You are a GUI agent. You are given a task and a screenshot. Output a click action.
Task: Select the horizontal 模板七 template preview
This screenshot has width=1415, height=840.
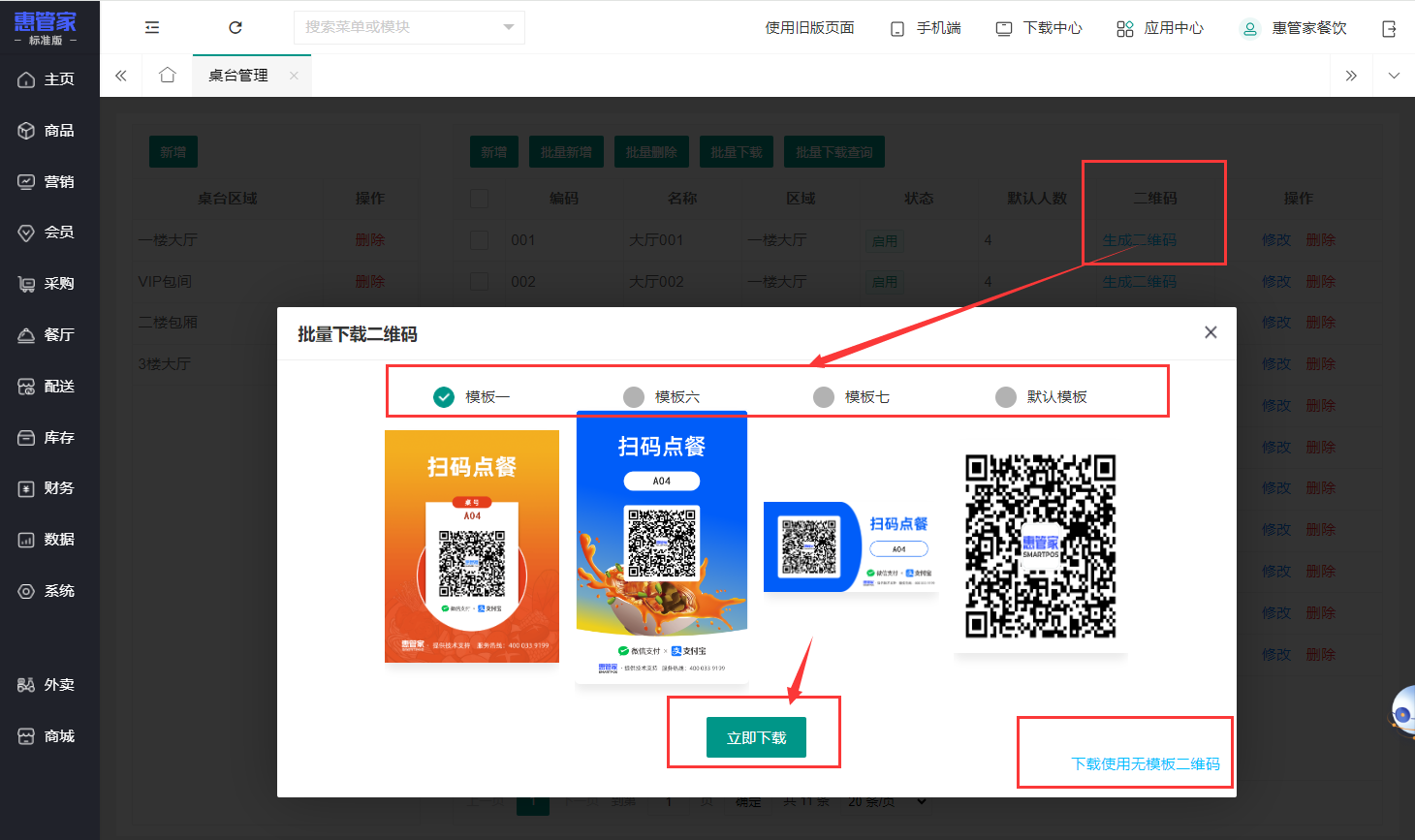(x=852, y=546)
